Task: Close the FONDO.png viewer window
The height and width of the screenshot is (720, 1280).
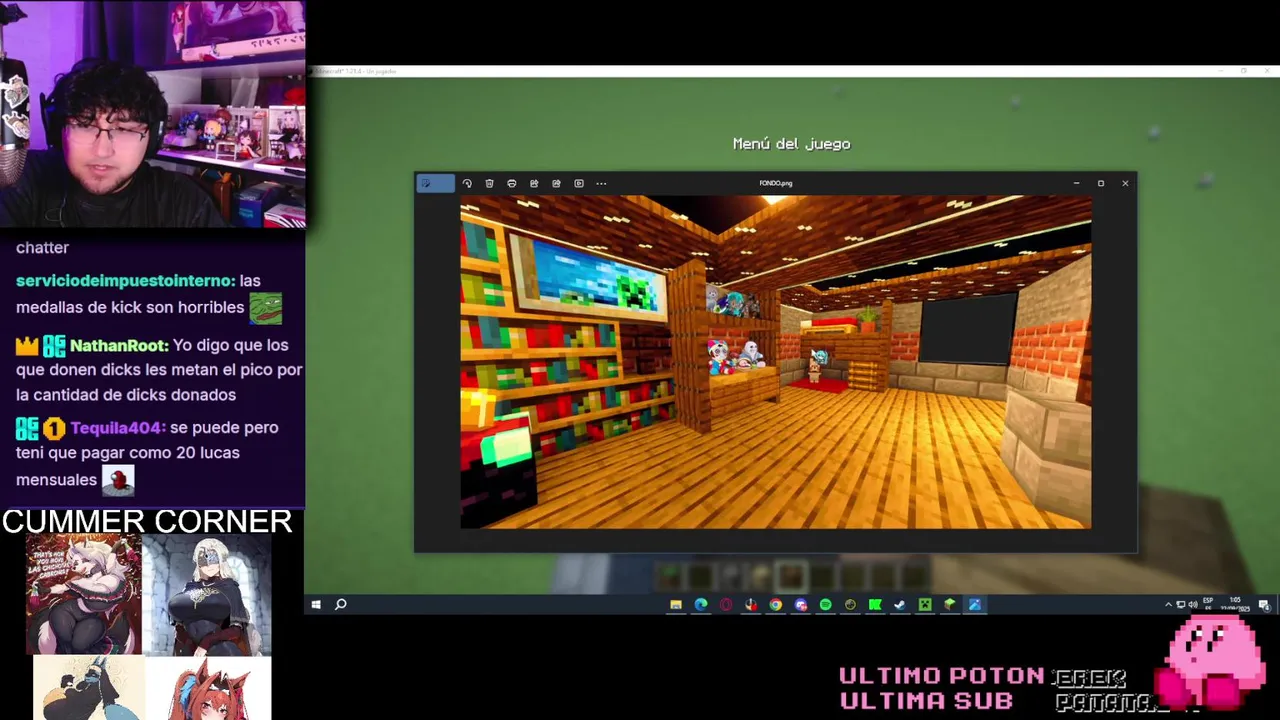Action: click(x=1125, y=183)
